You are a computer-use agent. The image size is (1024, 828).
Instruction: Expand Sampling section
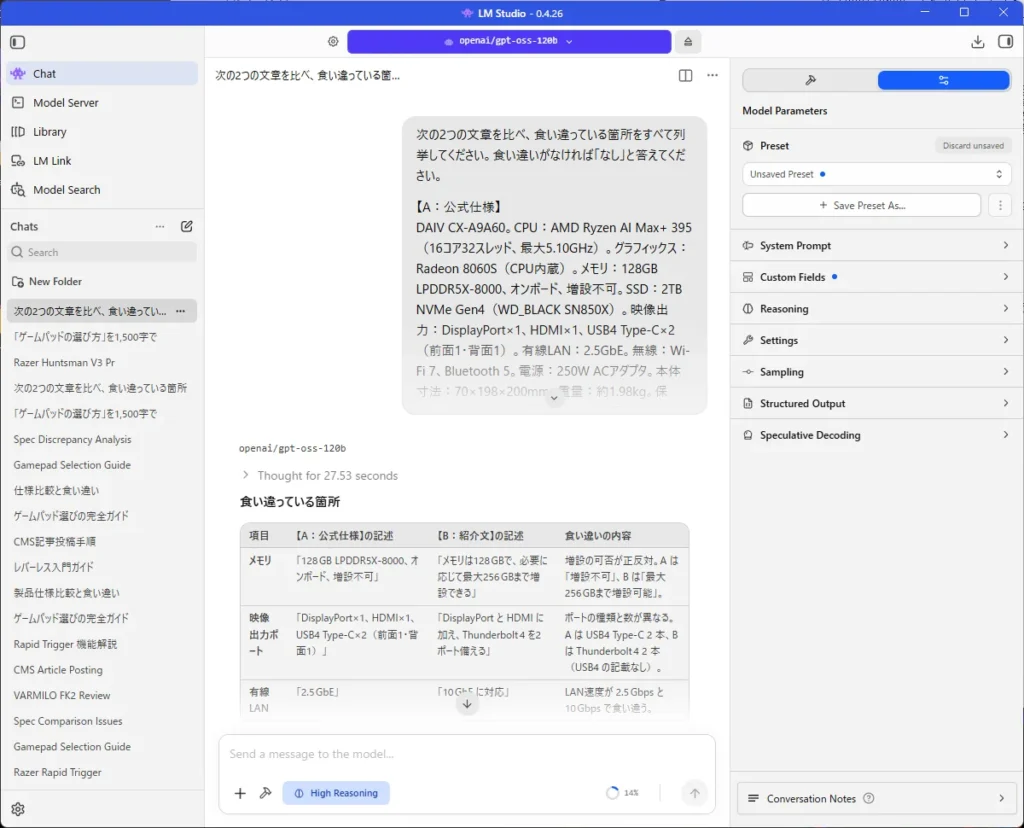(876, 372)
